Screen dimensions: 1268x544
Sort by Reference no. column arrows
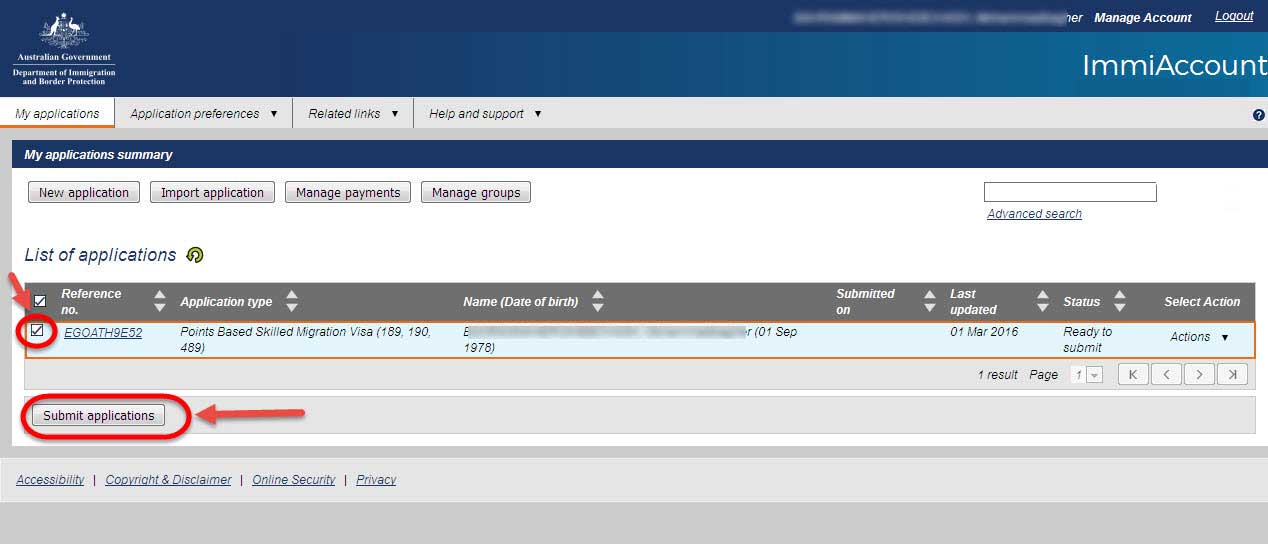(160, 301)
